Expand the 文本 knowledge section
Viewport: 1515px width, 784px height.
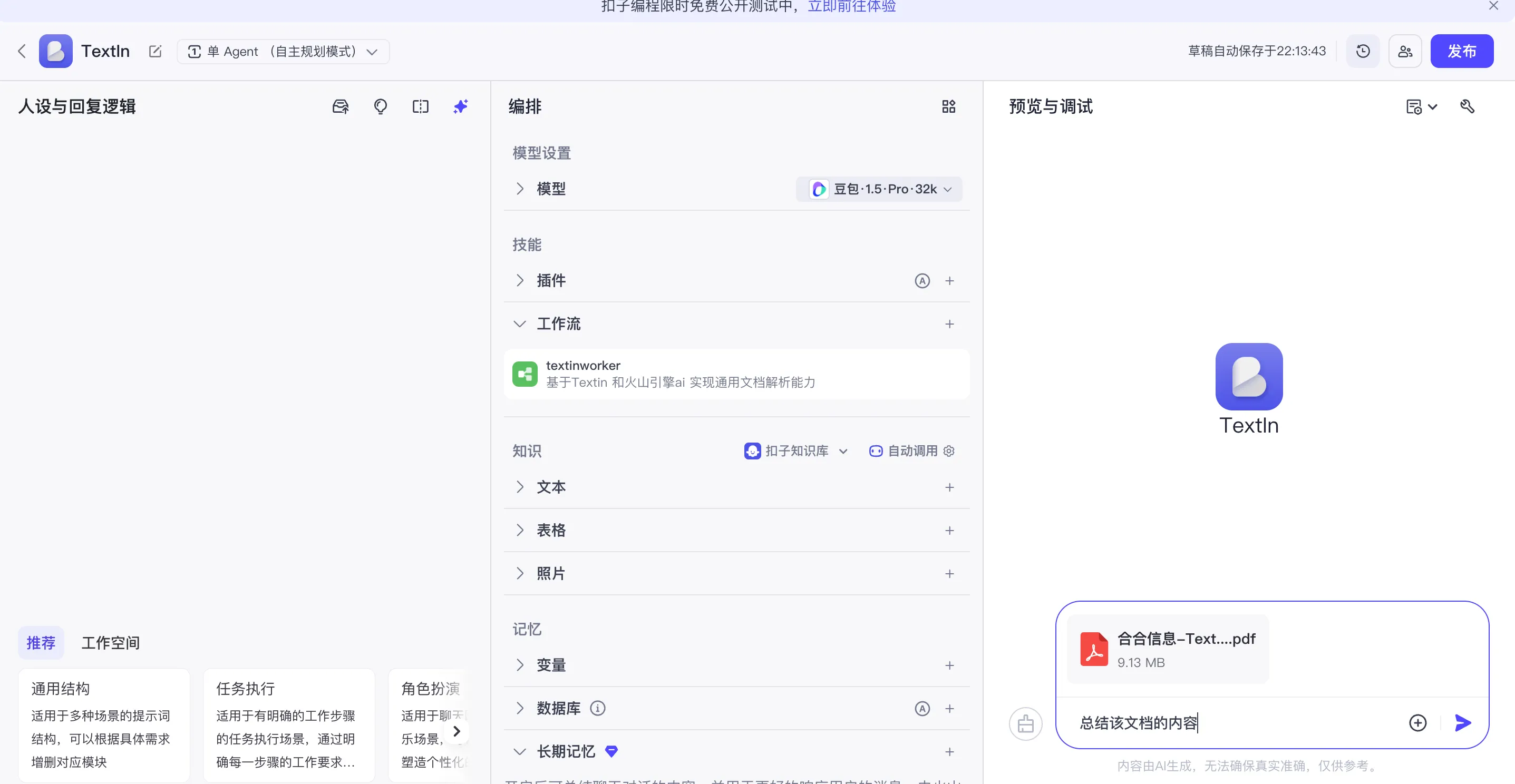[x=520, y=487]
